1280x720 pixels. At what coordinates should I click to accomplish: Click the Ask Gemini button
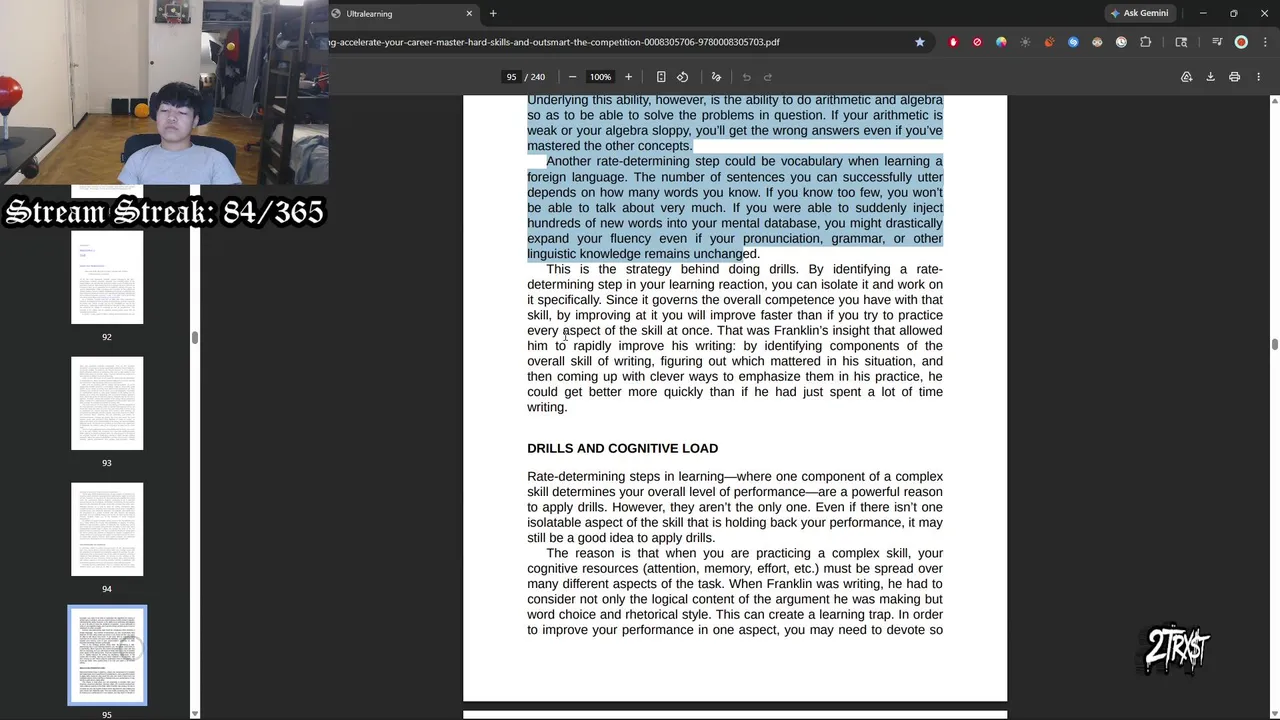click(1139, 13)
